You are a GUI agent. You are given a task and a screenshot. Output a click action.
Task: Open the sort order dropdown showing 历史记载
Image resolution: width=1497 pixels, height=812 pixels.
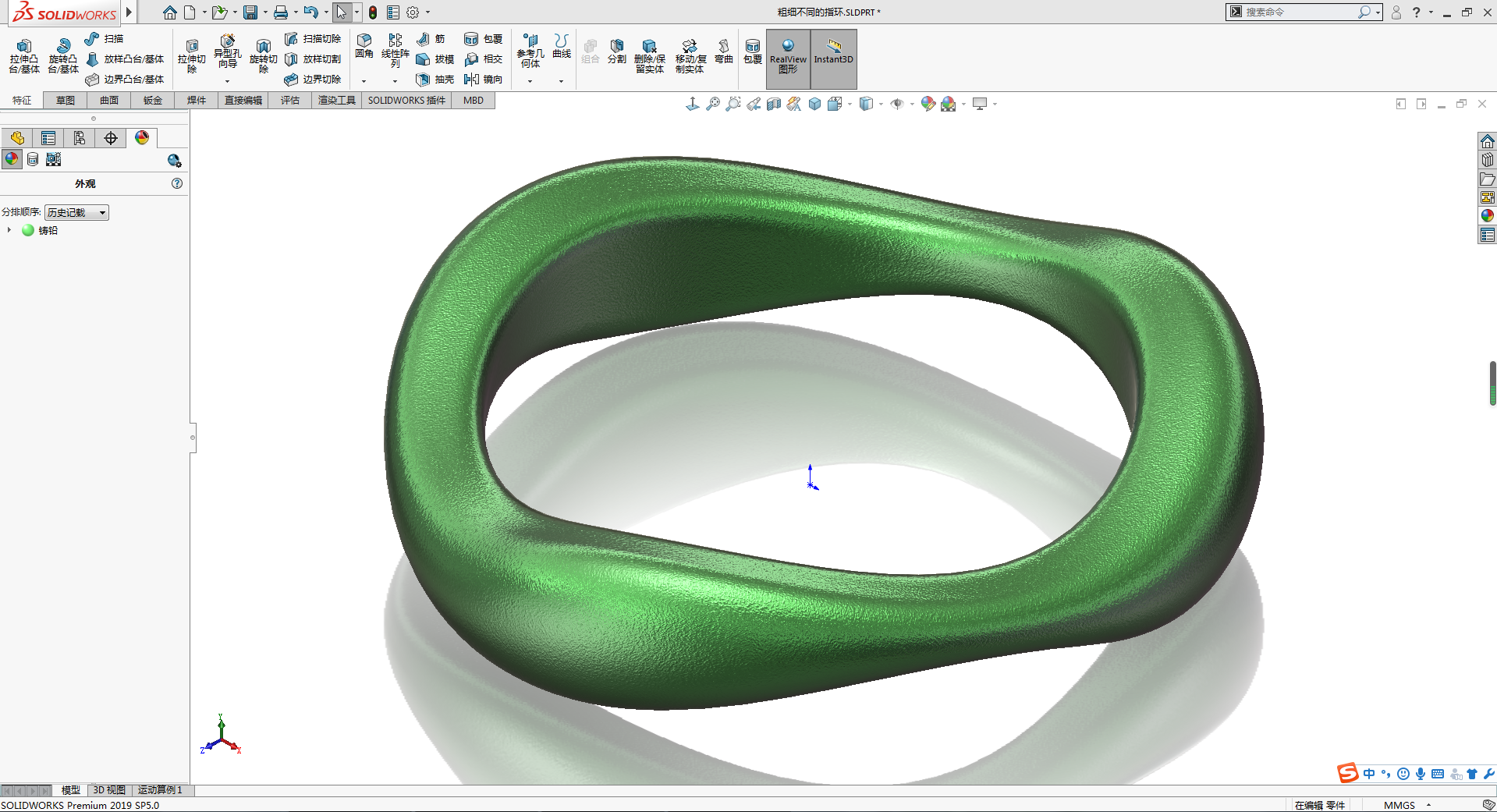pyautogui.click(x=76, y=212)
